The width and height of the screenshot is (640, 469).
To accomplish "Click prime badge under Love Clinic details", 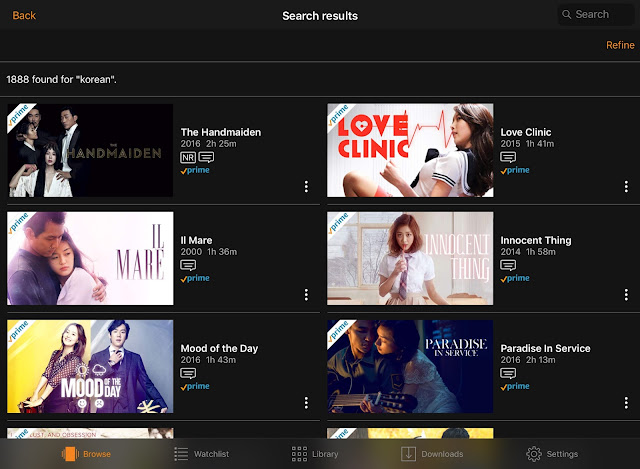I will point(515,170).
